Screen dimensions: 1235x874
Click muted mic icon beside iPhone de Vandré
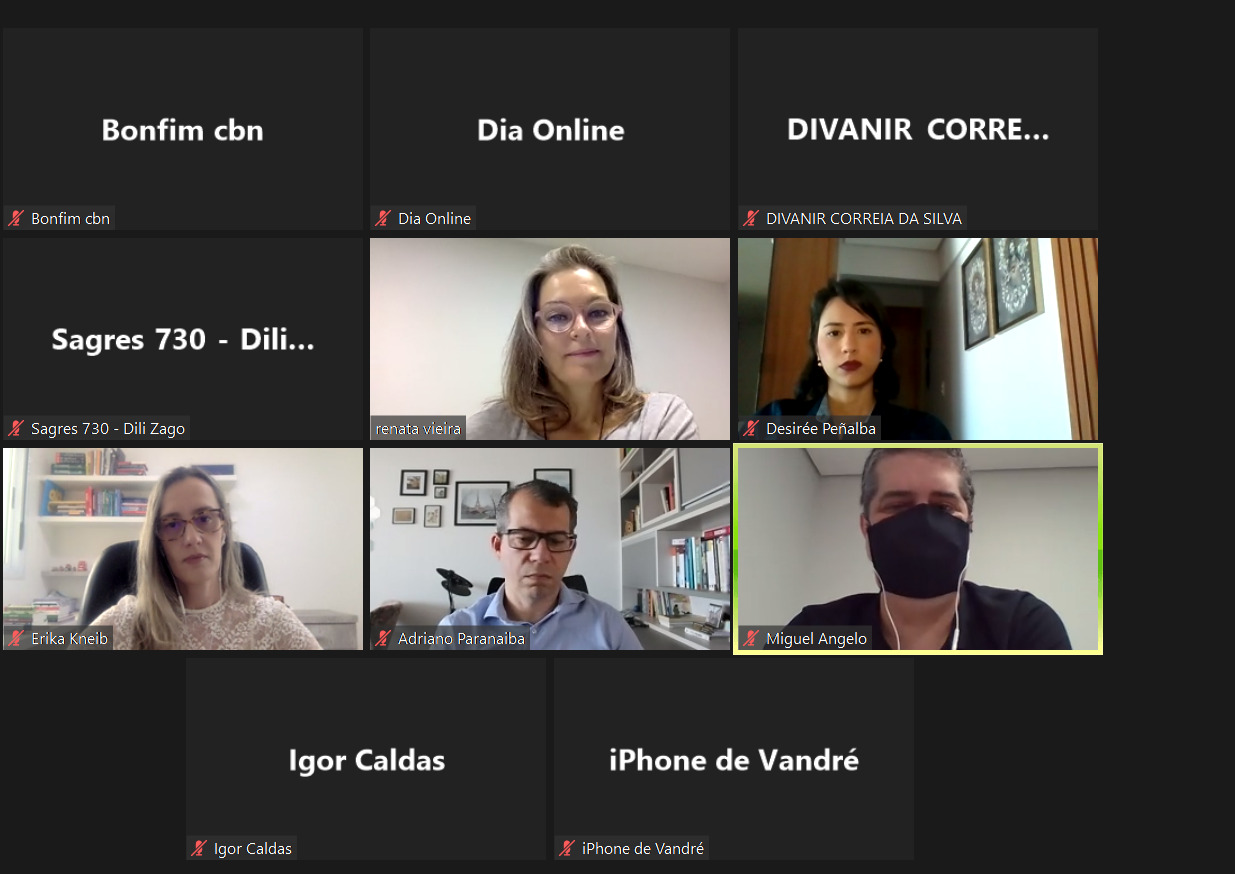coord(567,848)
